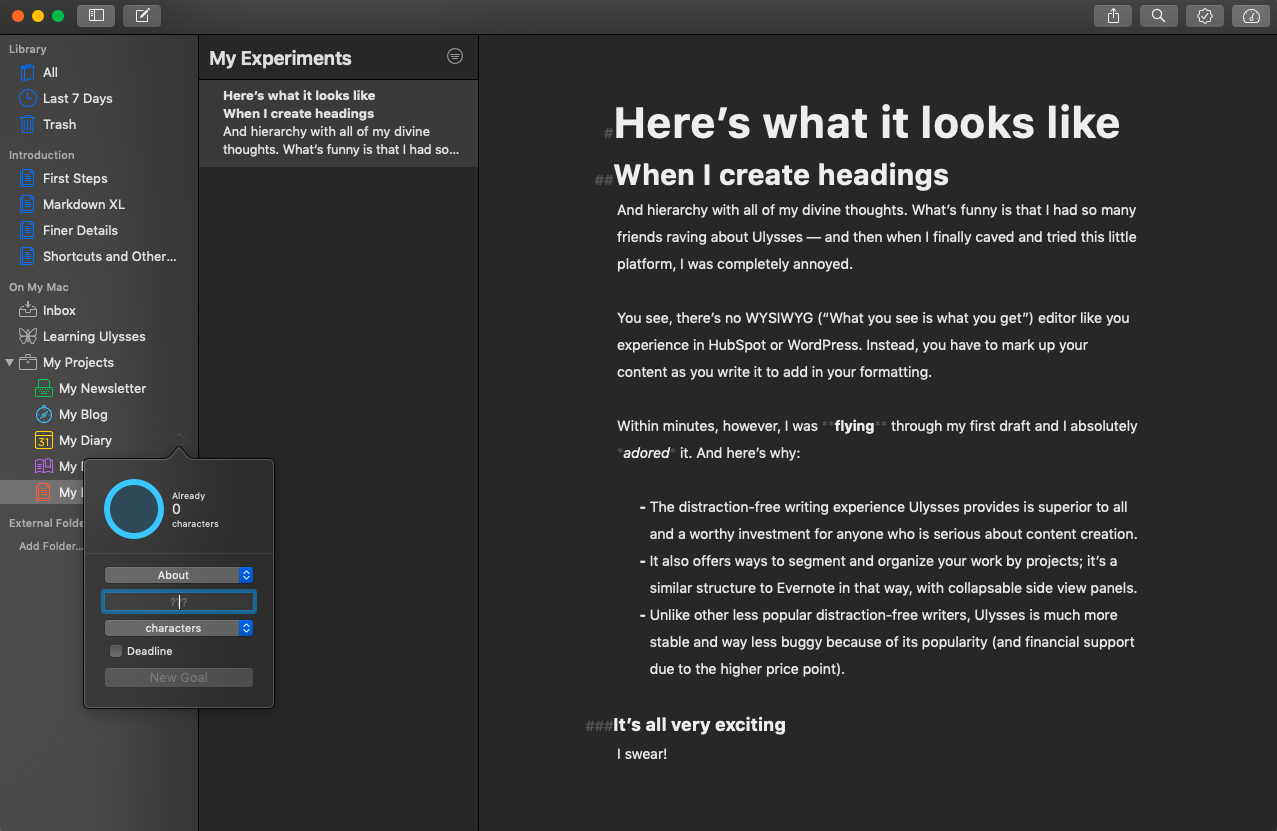Click the red selected group icon
This screenshot has height=831, width=1277.
(43, 492)
